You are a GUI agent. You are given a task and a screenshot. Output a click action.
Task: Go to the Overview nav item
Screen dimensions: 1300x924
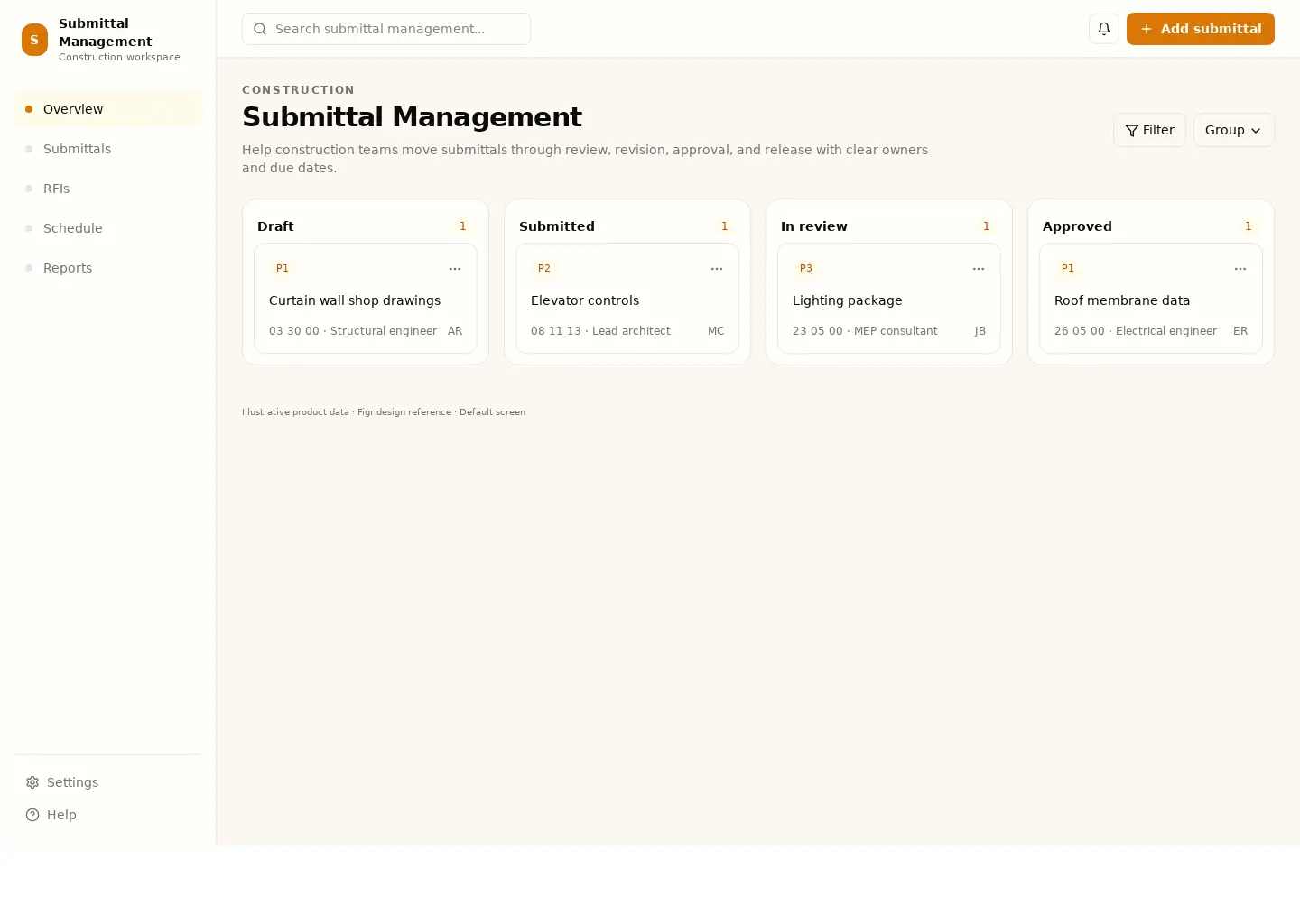107,109
